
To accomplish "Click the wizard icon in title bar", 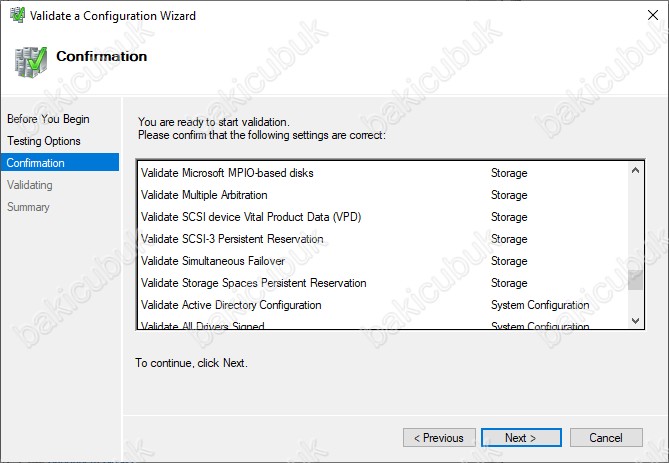I will coord(17,15).
